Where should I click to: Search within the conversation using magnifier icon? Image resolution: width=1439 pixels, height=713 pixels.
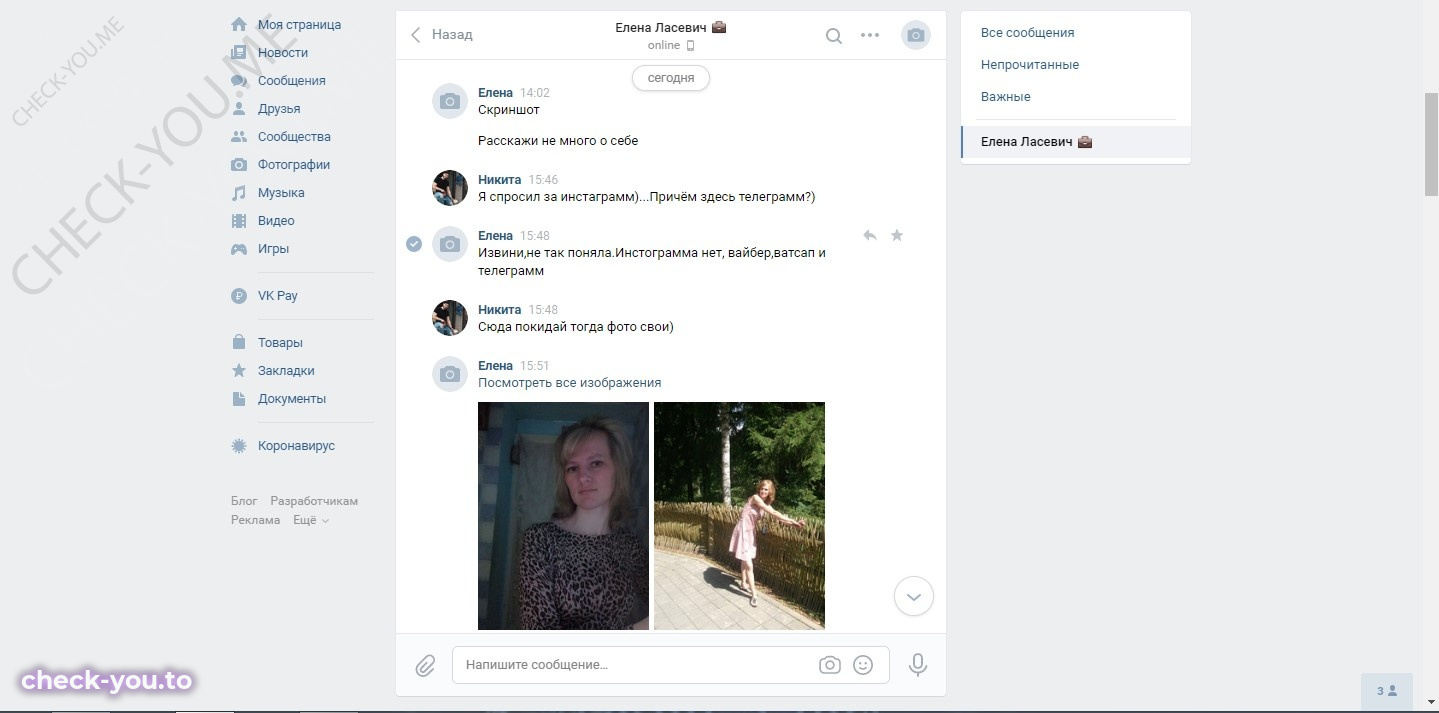coord(833,35)
